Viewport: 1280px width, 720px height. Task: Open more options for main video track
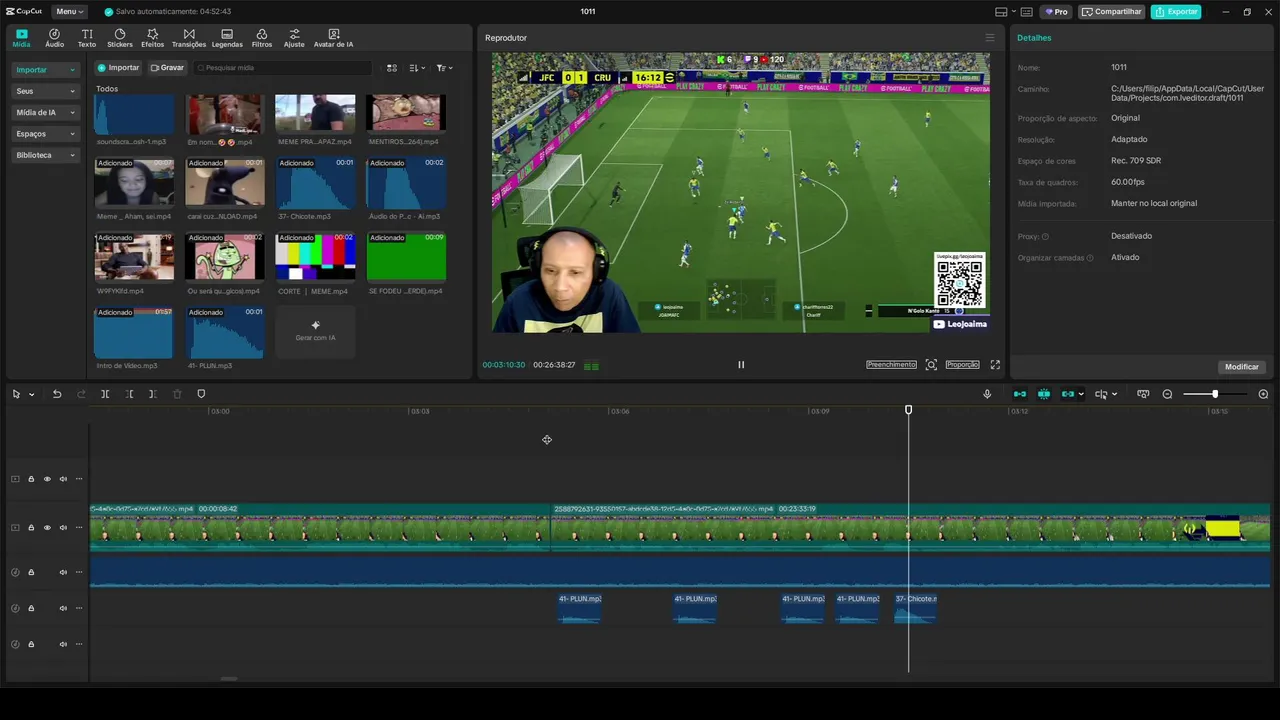79,527
